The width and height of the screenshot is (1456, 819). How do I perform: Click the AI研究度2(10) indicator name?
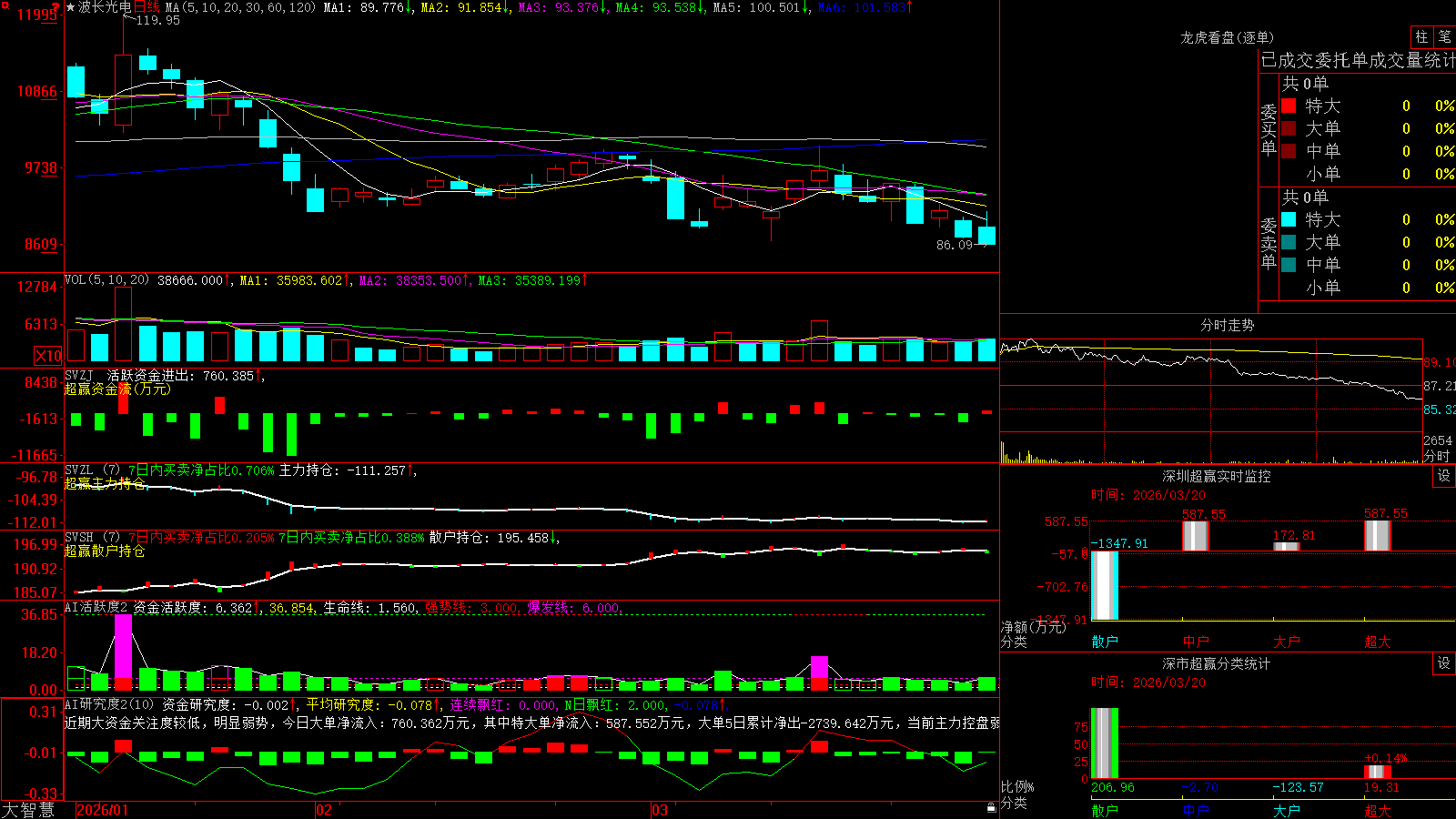point(109,704)
